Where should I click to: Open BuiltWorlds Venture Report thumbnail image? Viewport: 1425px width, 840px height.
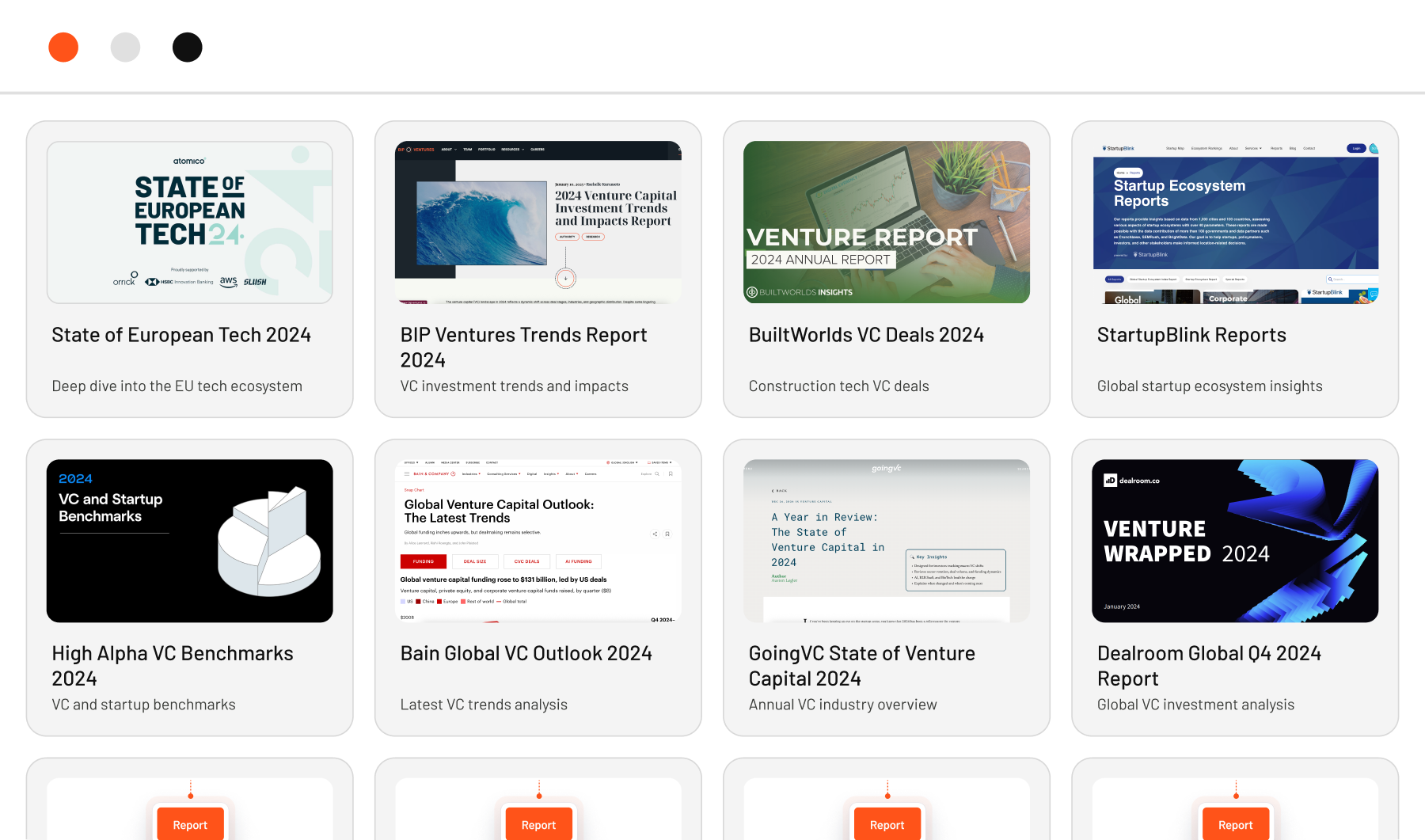pyautogui.click(x=887, y=222)
